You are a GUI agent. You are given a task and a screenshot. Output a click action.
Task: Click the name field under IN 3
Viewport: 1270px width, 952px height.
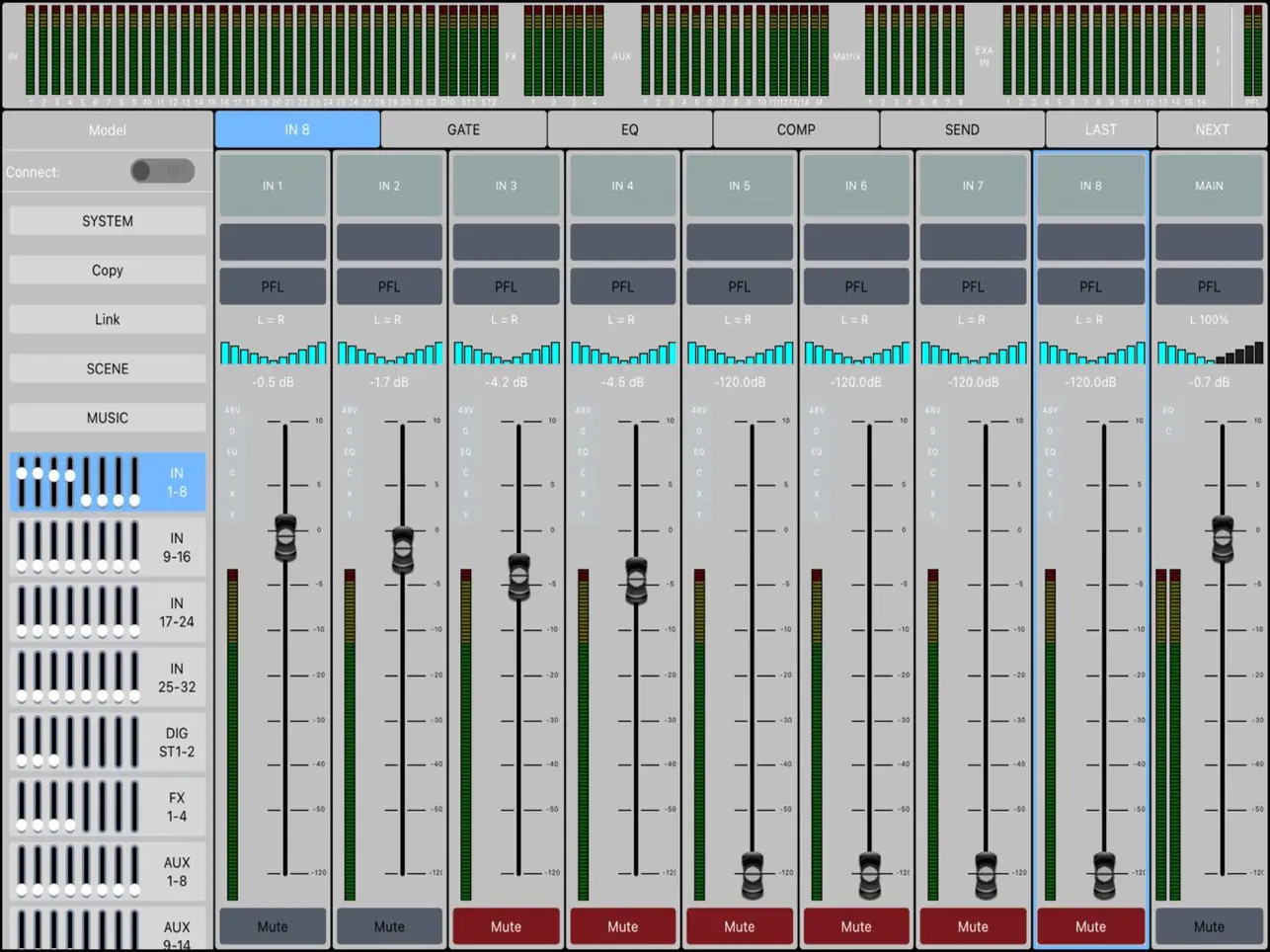point(506,242)
